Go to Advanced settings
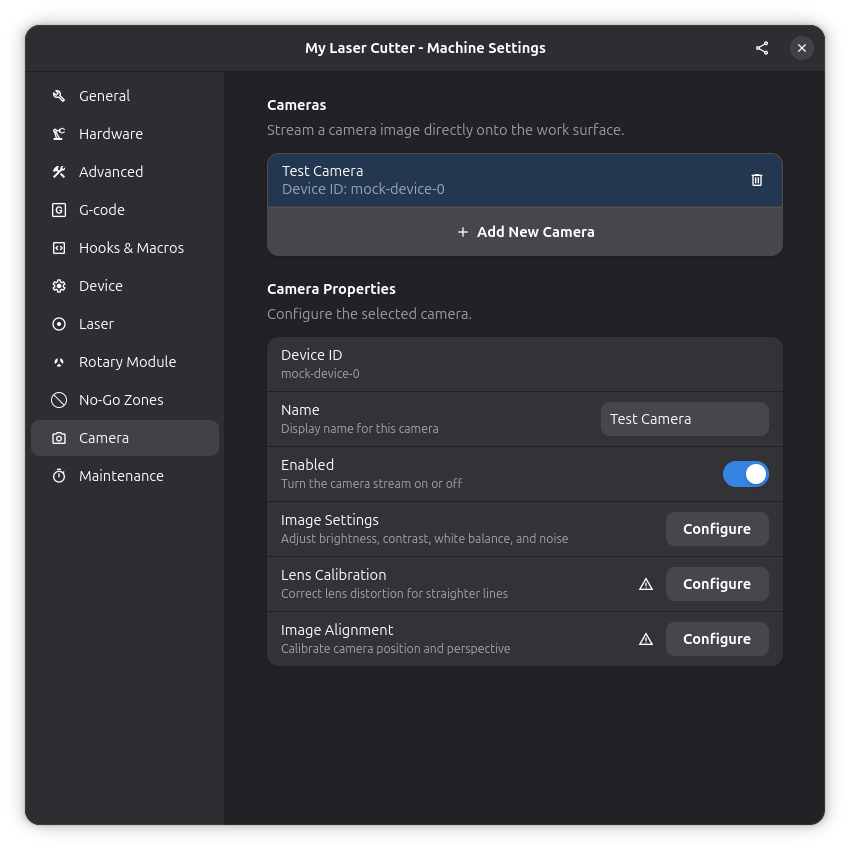Screen dimensions: 850x850 (x=125, y=172)
